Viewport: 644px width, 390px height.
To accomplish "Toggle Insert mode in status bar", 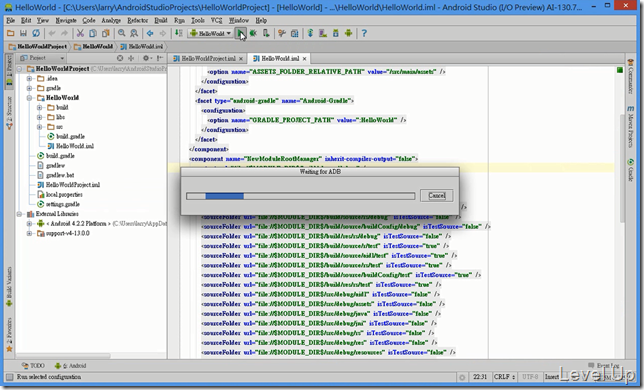I will point(551,377).
